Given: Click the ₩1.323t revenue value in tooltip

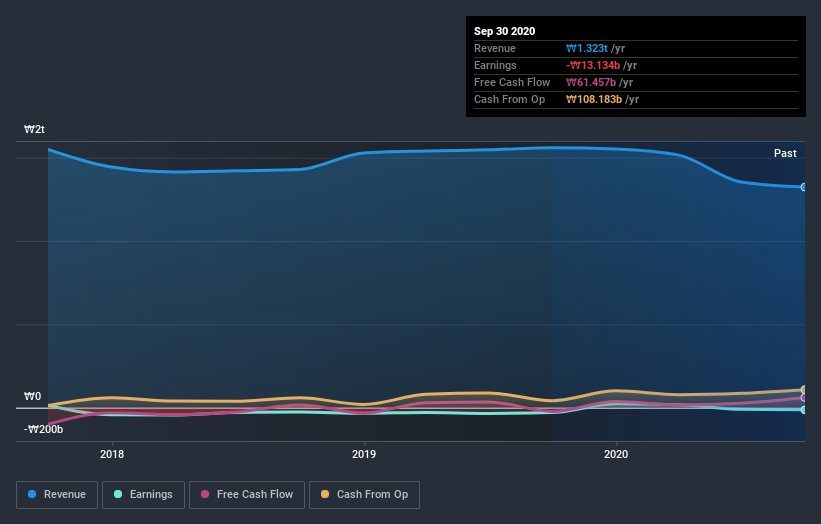Looking at the screenshot, I should click(586, 48).
